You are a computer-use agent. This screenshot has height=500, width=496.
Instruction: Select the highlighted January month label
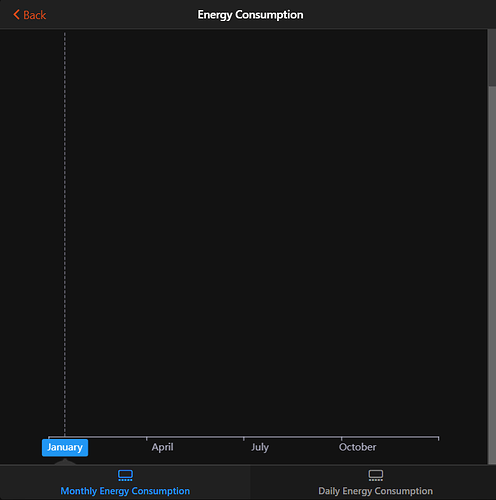click(65, 447)
